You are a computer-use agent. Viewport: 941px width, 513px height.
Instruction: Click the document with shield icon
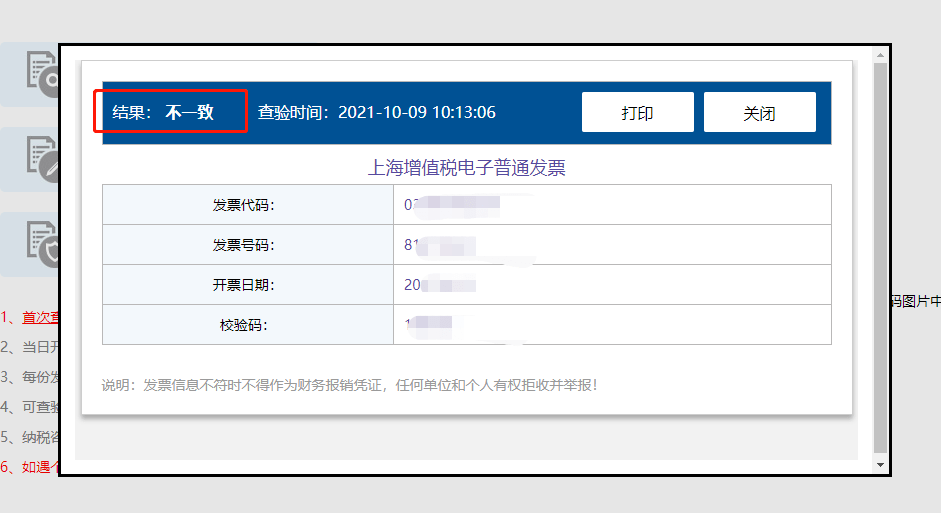pyautogui.click(x=42, y=244)
